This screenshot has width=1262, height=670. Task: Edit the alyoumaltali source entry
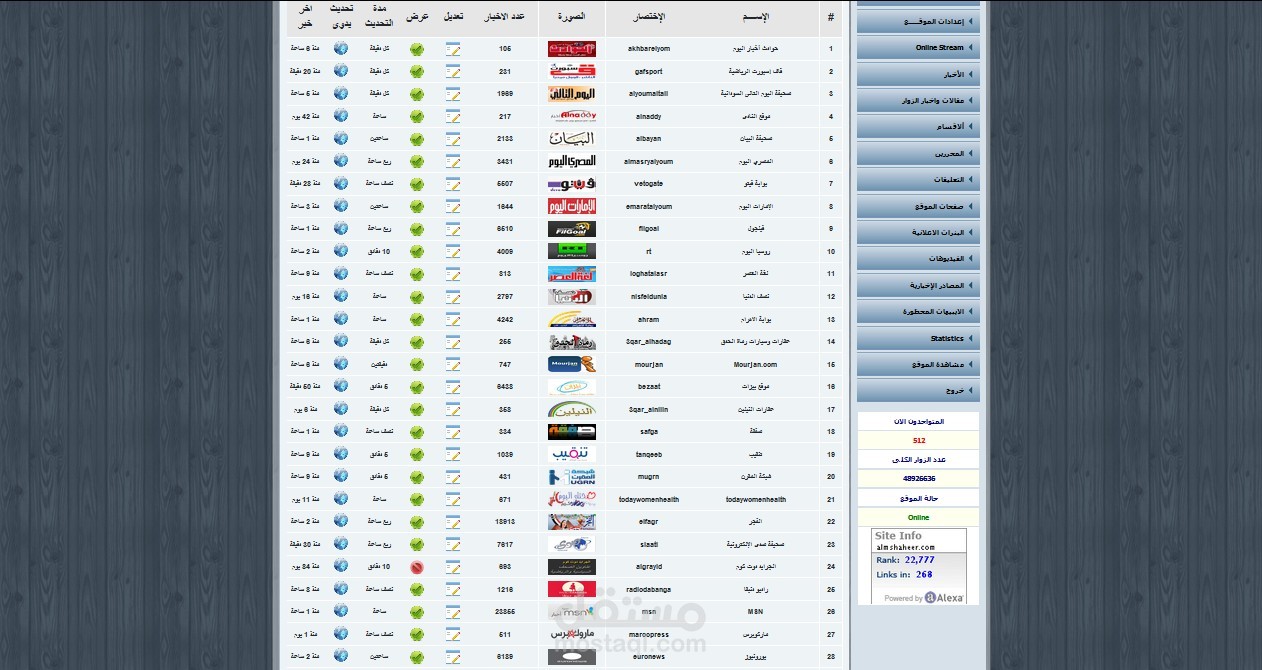(x=453, y=93)
